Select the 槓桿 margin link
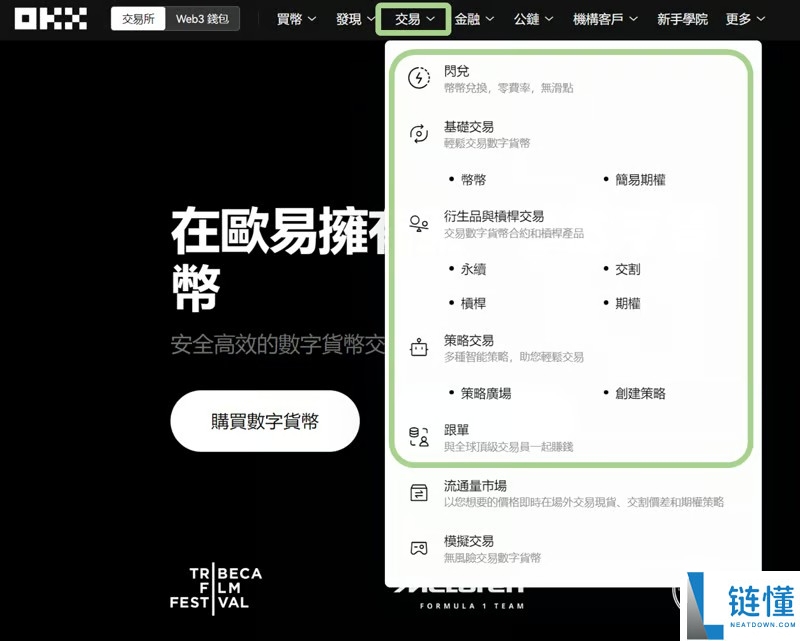Screen dimensions: 800x641 click(x=473, y=304)
